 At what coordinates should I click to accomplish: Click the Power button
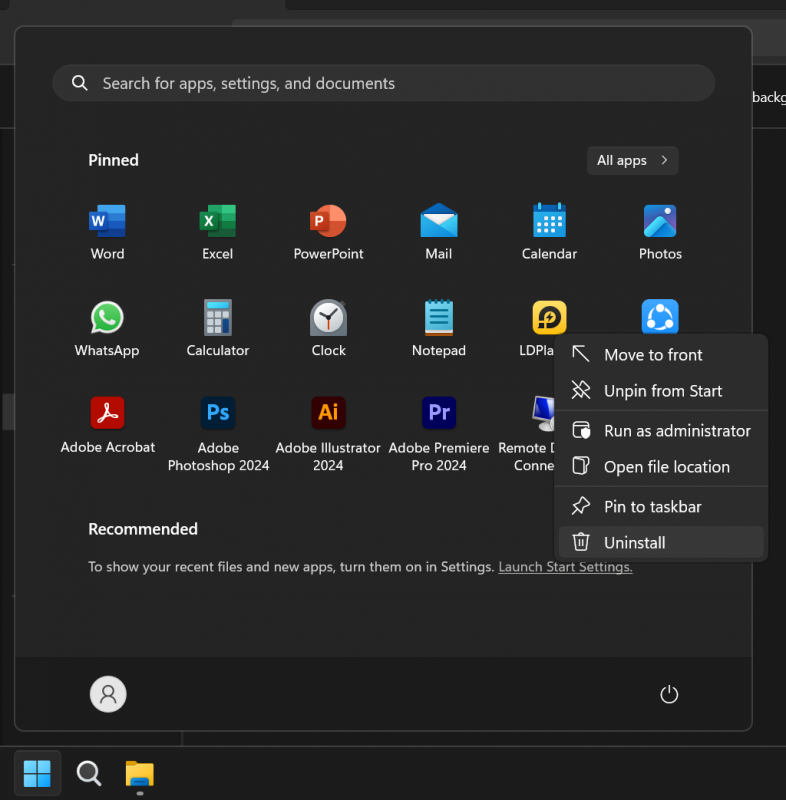tap(669, 694)
